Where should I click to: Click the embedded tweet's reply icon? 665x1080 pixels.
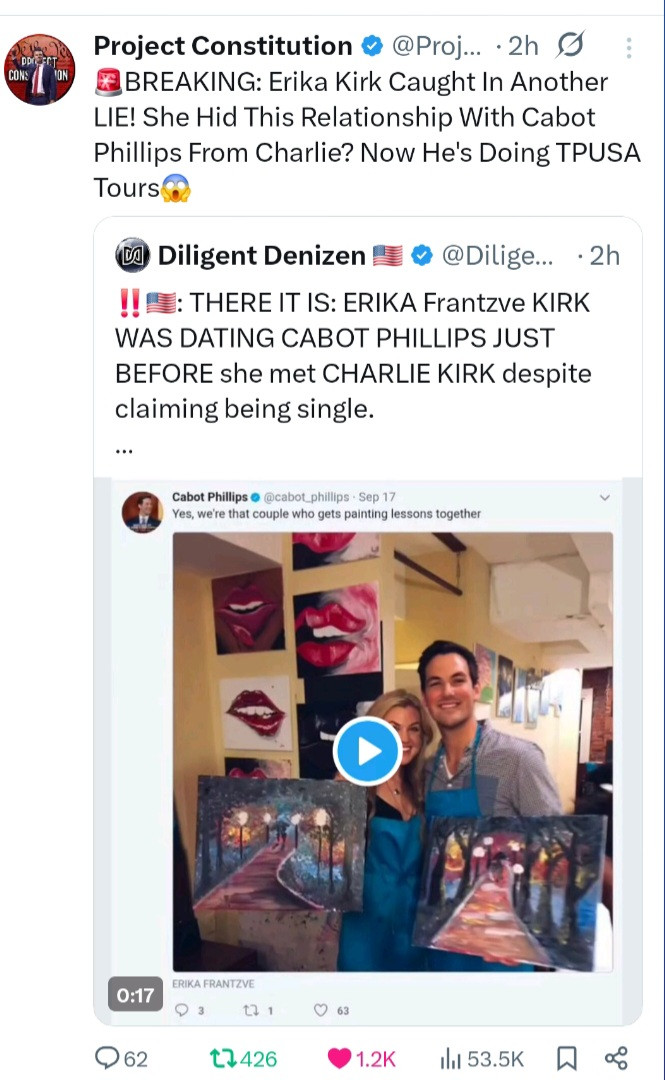[181, 1010]
